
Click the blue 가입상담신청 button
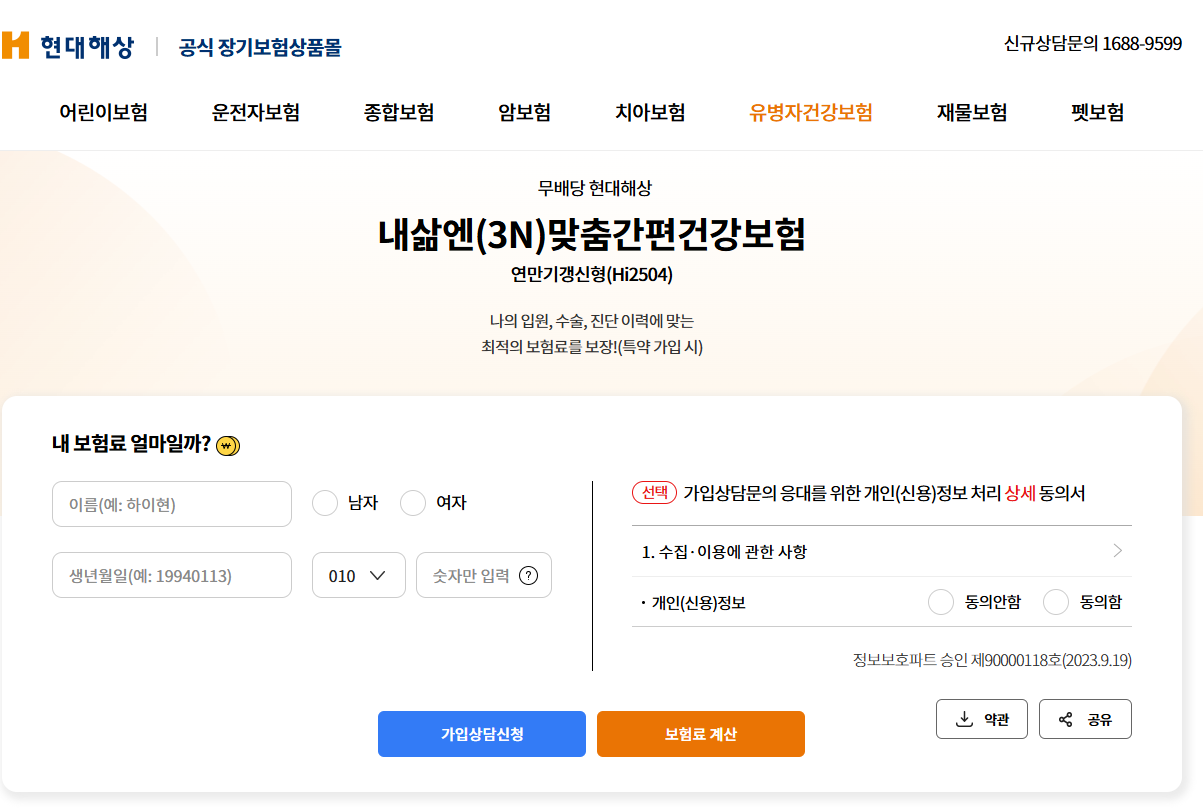[482, 734]
